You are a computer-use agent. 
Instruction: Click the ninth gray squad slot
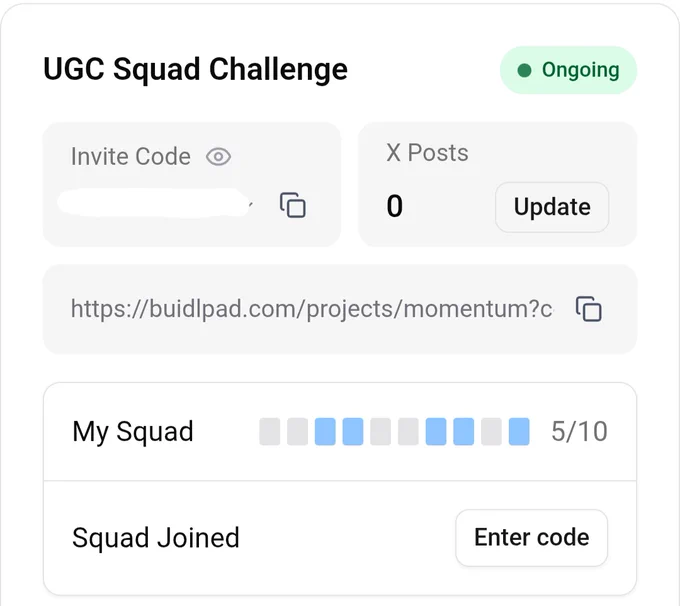(491, 432)
